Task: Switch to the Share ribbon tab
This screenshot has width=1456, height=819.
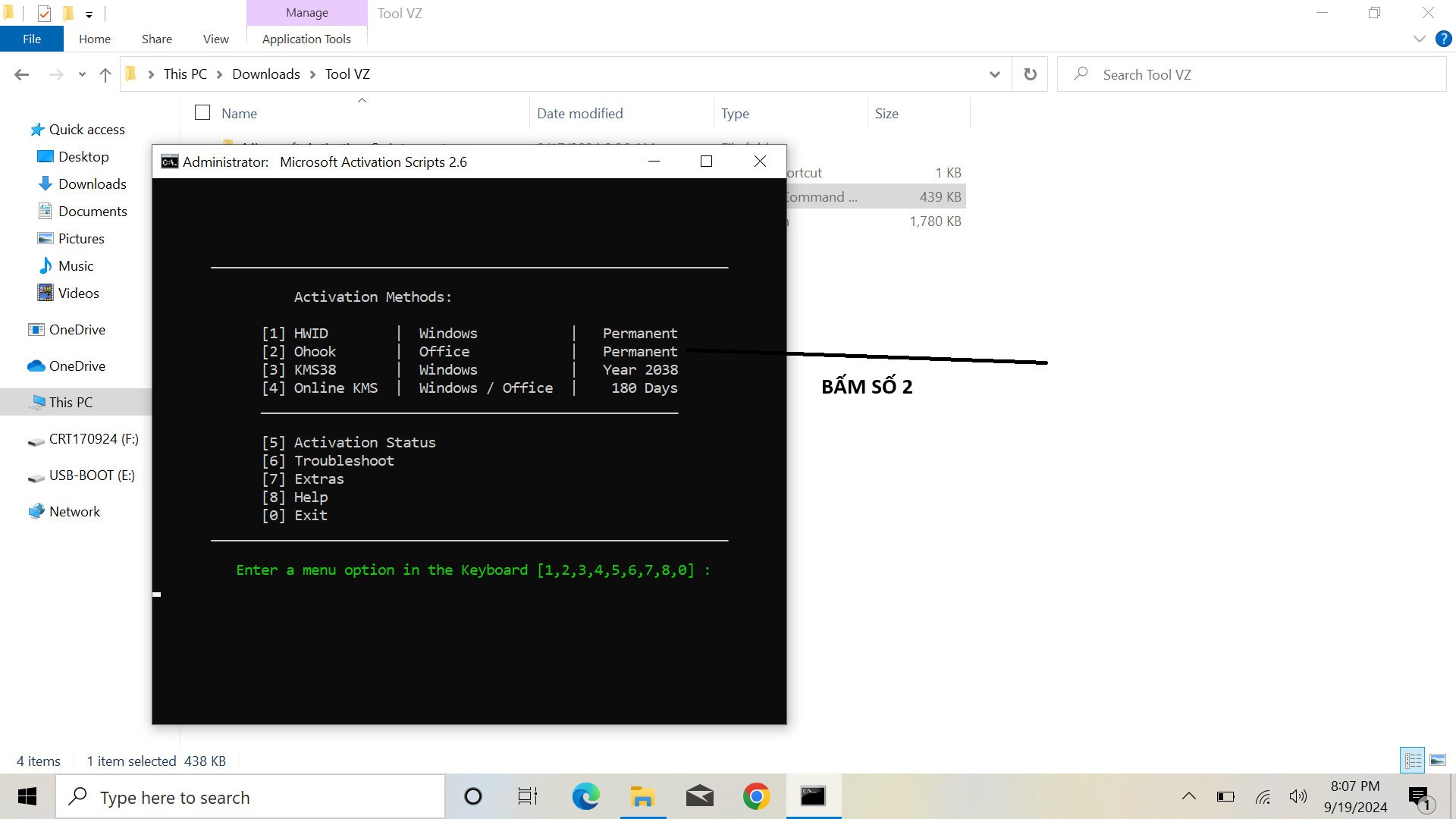Action: click(157, 39)
